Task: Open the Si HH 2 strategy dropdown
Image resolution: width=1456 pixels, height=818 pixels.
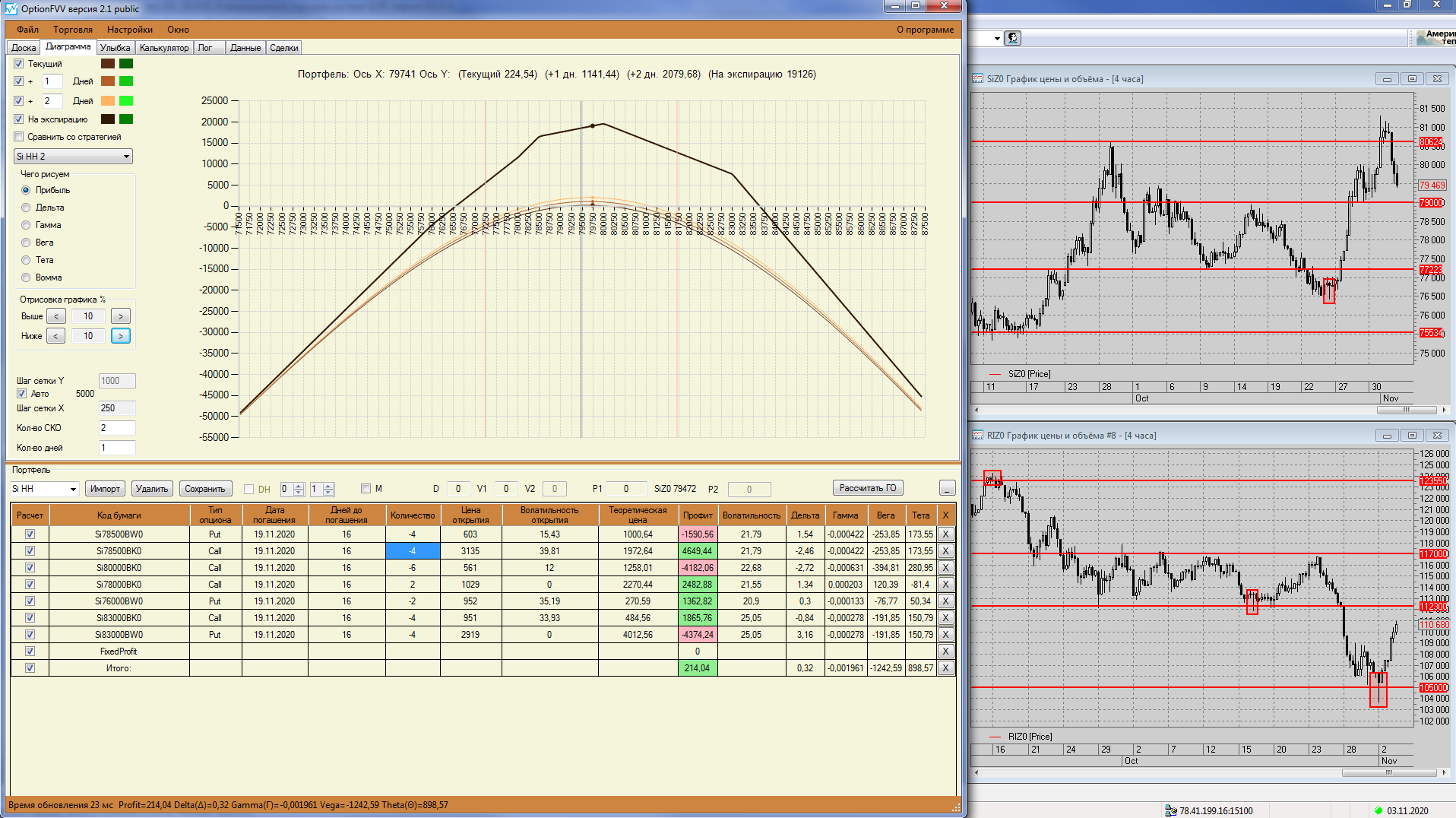Action: tap(126, 157)
